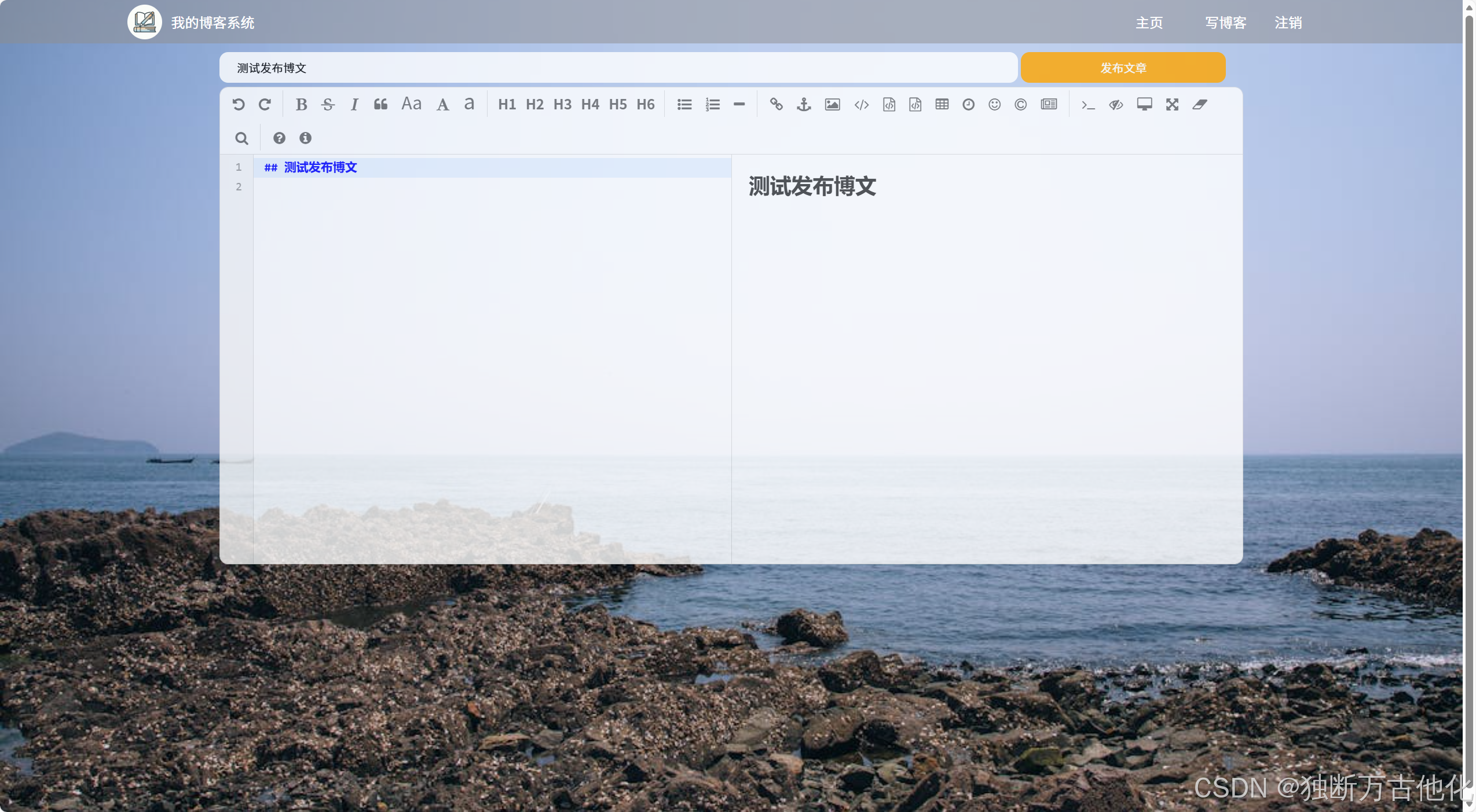Apply H3 heading style
1476x812 pixels.
click(562, 104)
